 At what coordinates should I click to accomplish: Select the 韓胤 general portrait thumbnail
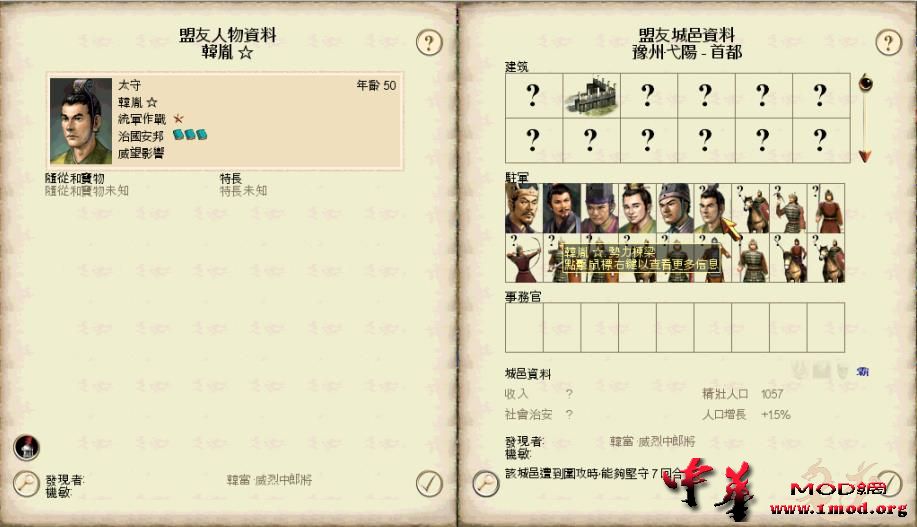coord(713,208)
